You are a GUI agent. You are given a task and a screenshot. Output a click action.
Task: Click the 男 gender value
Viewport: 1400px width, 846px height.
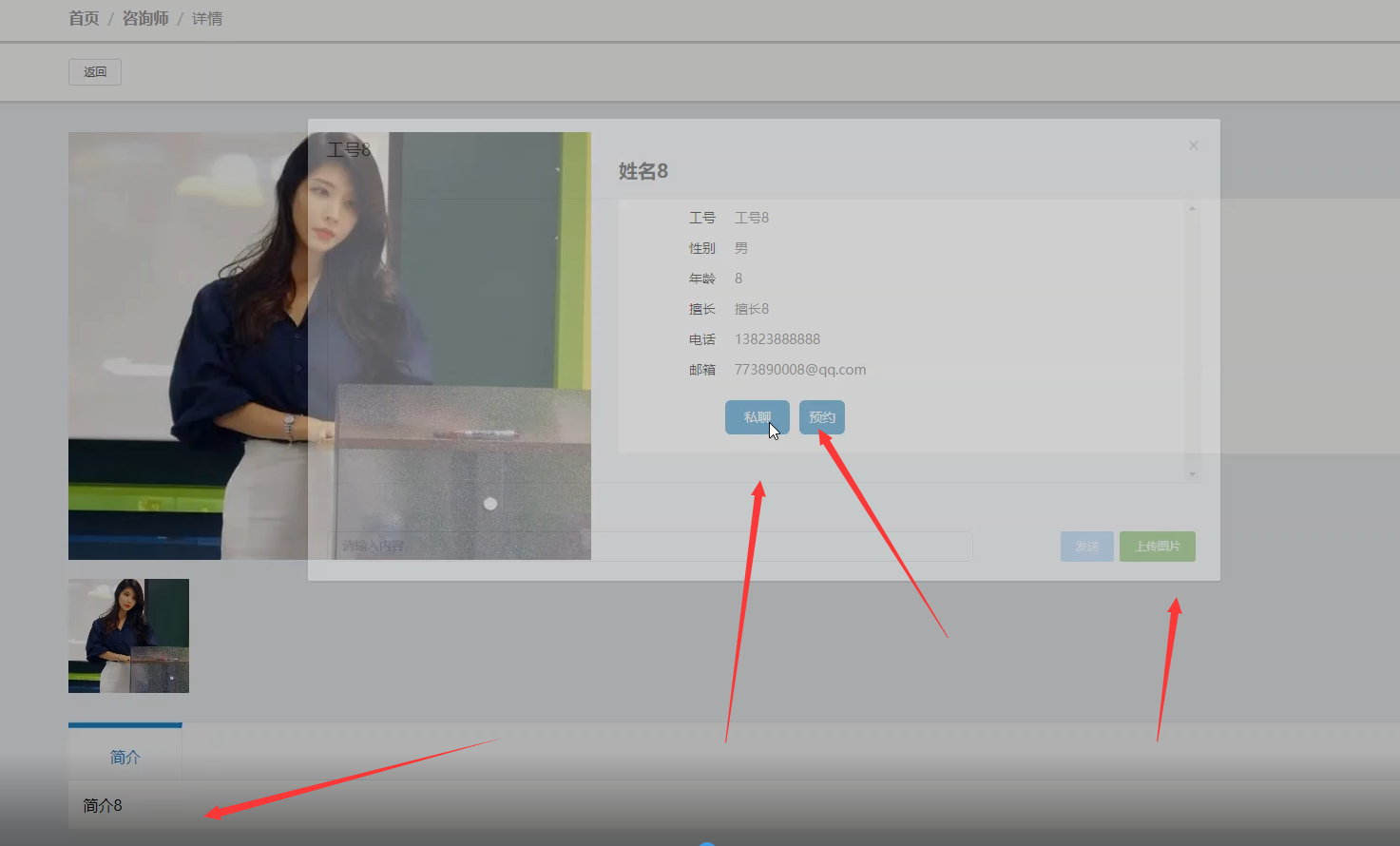[x=741, y=248]
